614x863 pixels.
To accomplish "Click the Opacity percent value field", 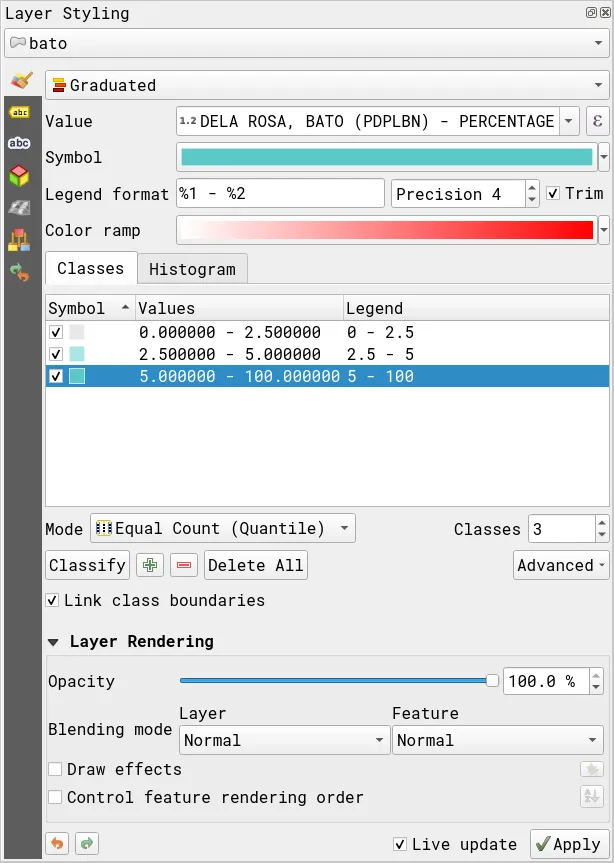I will 546,681.
